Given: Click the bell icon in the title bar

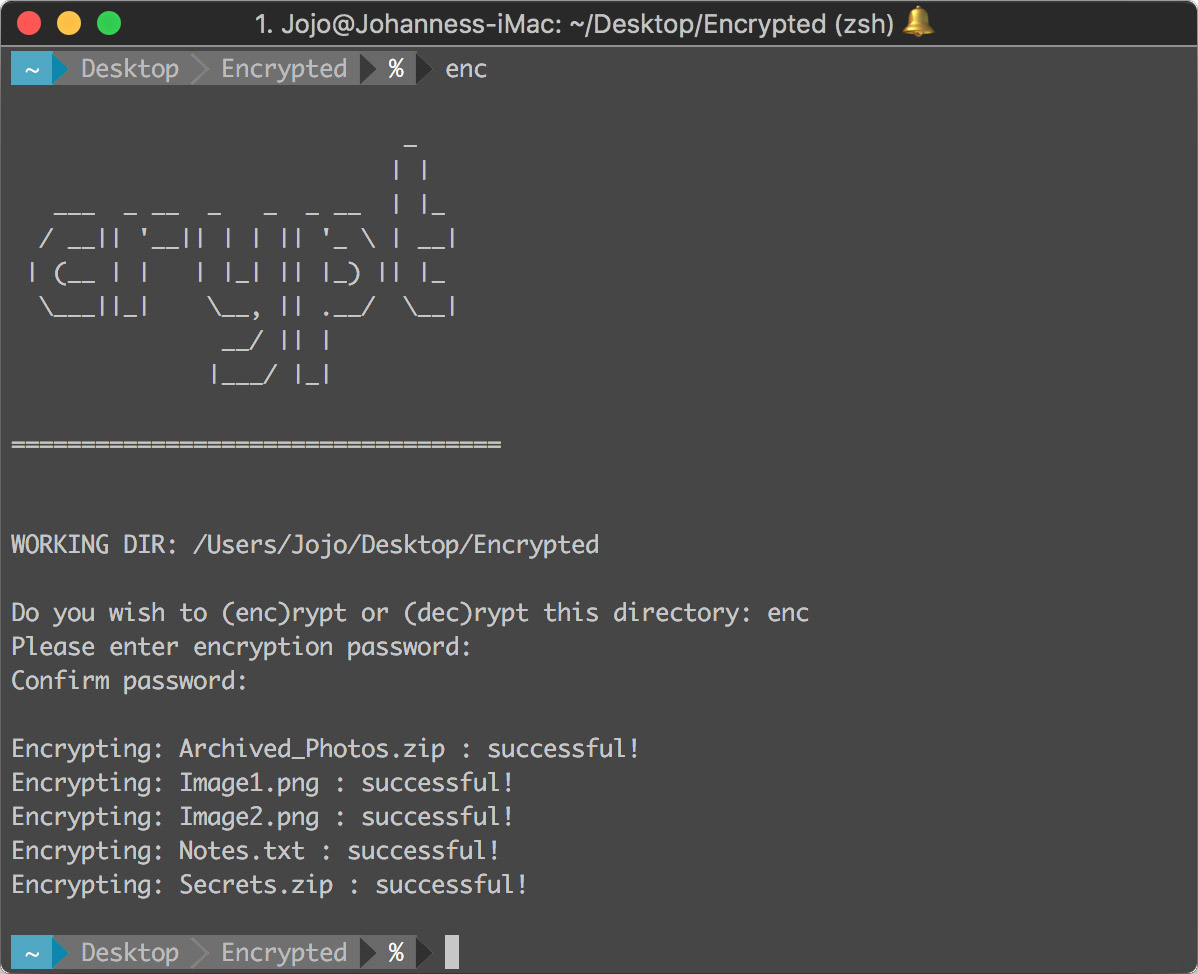Looking at the screenshot, I should [x=918, y=23].
